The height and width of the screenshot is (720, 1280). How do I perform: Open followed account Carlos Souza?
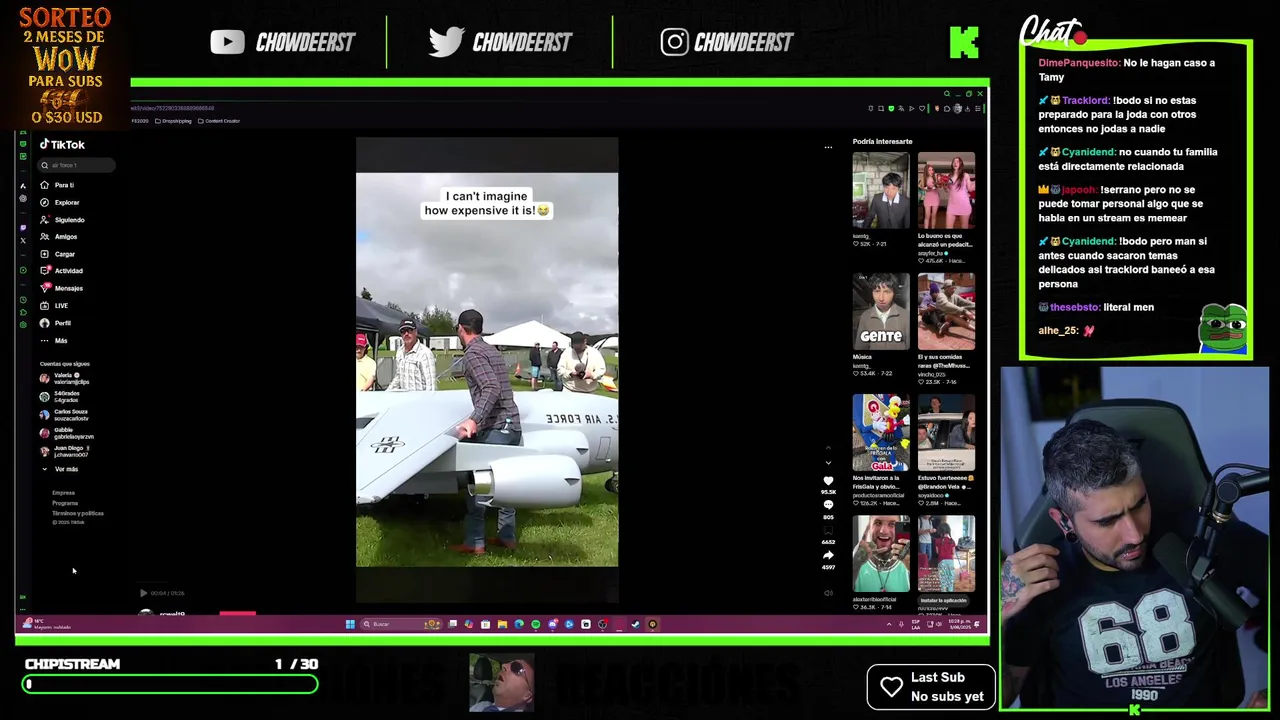click(65, 415)
